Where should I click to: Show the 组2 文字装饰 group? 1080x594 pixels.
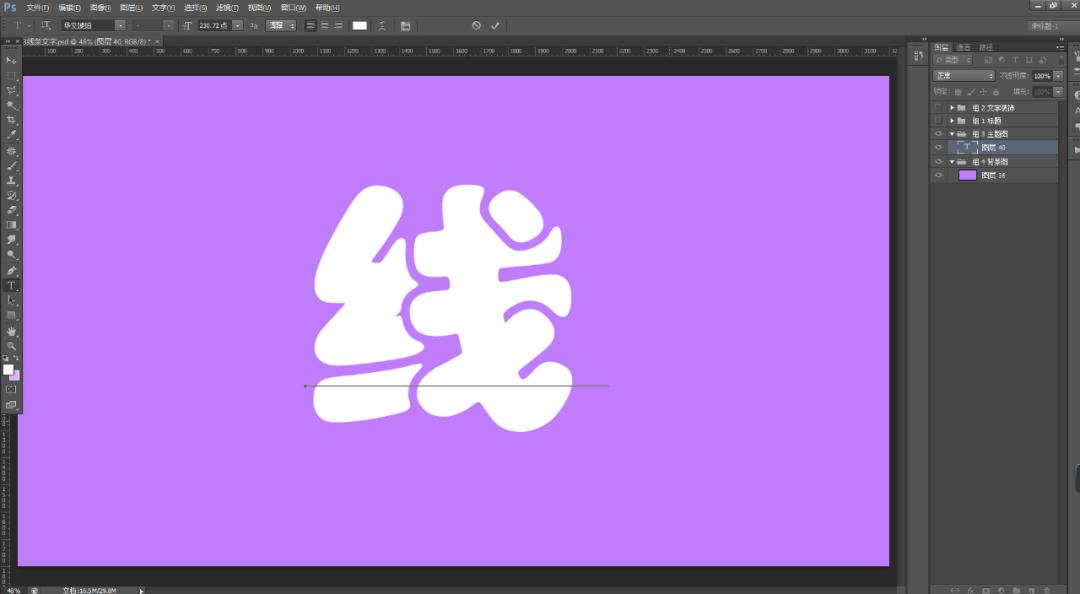pos(938,108)
